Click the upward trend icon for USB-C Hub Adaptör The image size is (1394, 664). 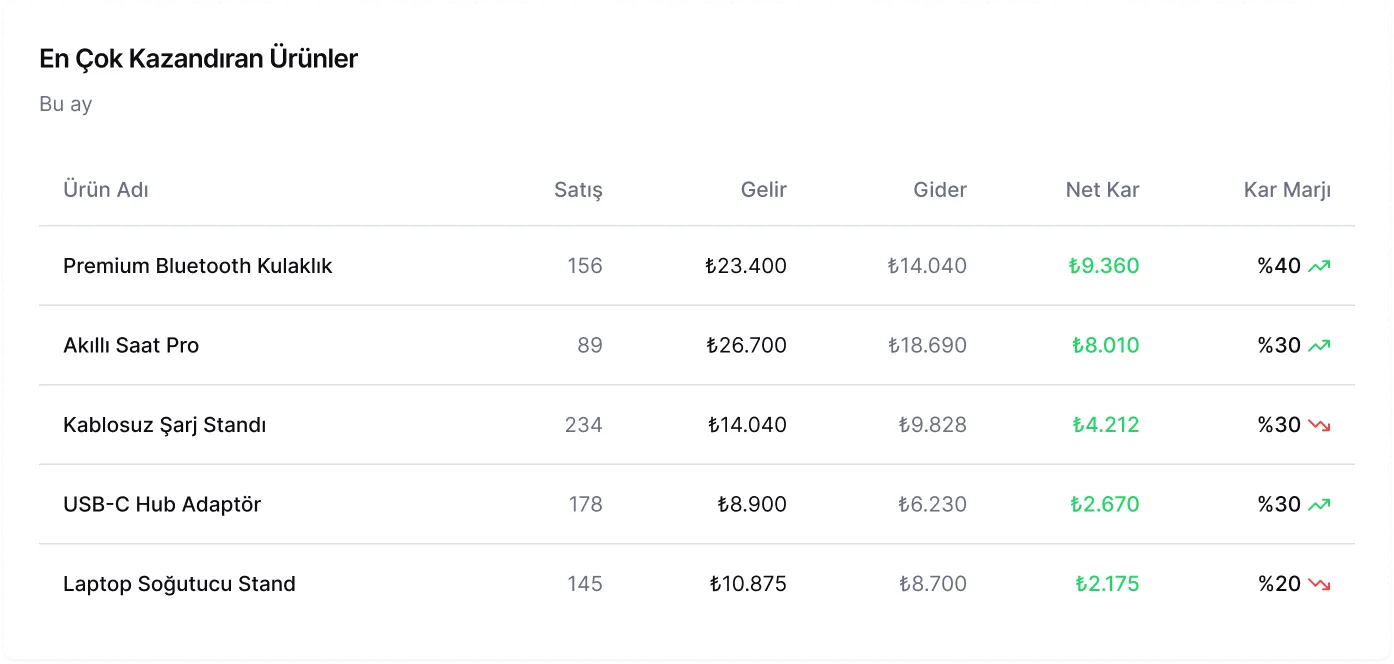pos(1319,505)
